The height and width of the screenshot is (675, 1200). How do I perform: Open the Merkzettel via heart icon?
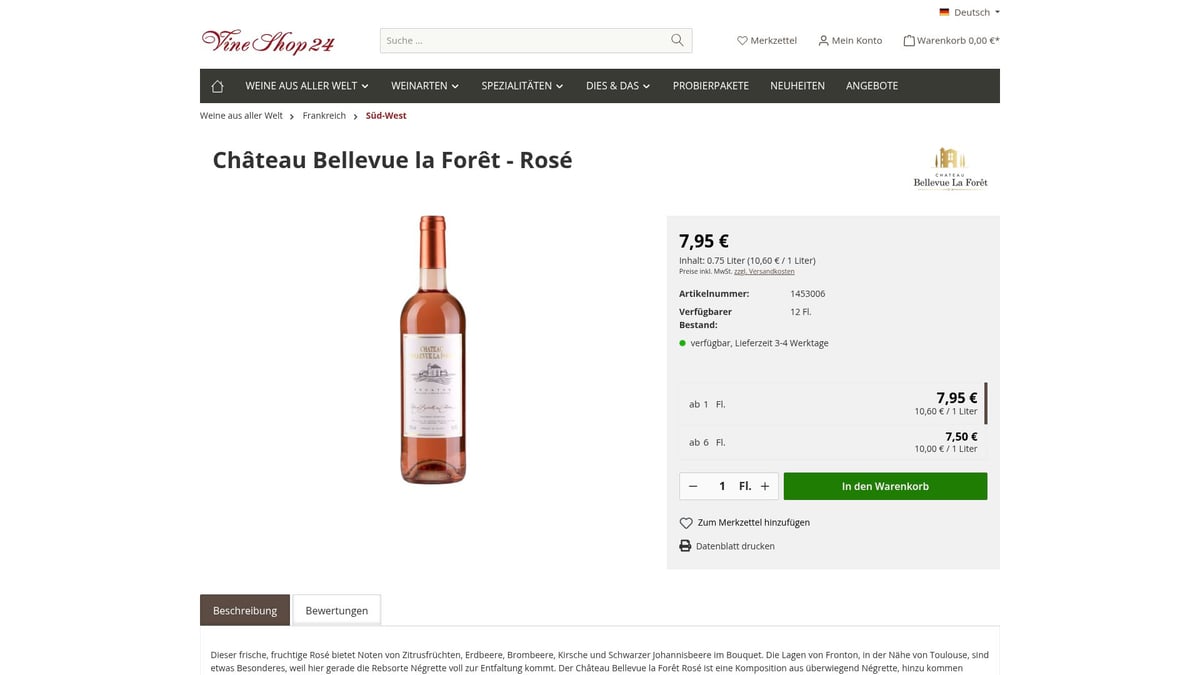tap(741, 40)
